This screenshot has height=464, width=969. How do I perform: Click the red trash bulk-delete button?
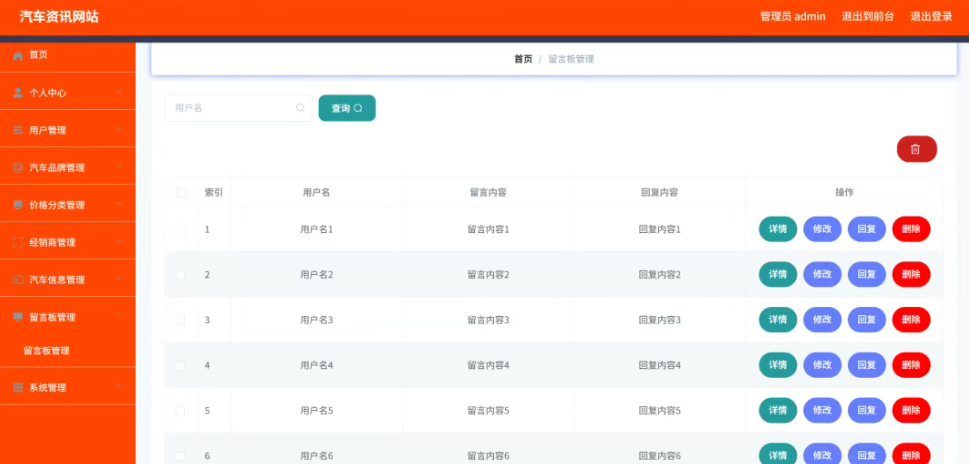pyautogui.click(x=916, y=150)
